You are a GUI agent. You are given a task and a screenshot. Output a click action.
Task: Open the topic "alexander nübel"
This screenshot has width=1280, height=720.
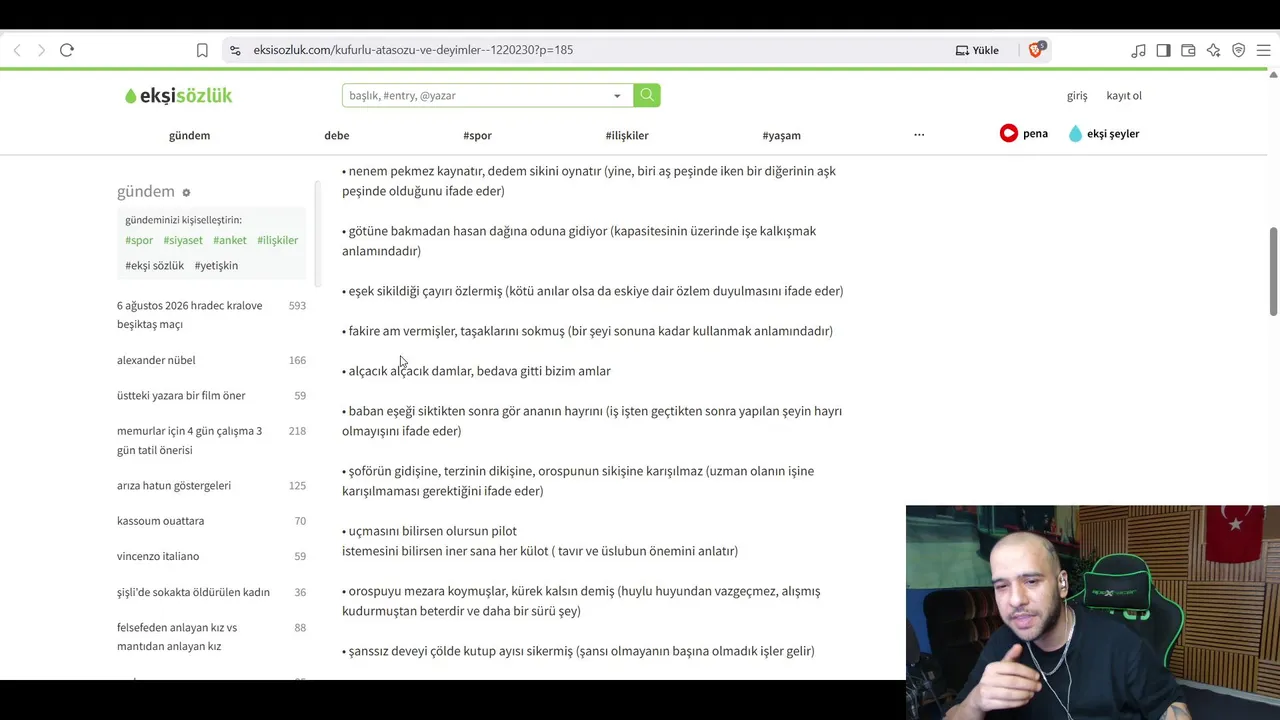point(156,360)
